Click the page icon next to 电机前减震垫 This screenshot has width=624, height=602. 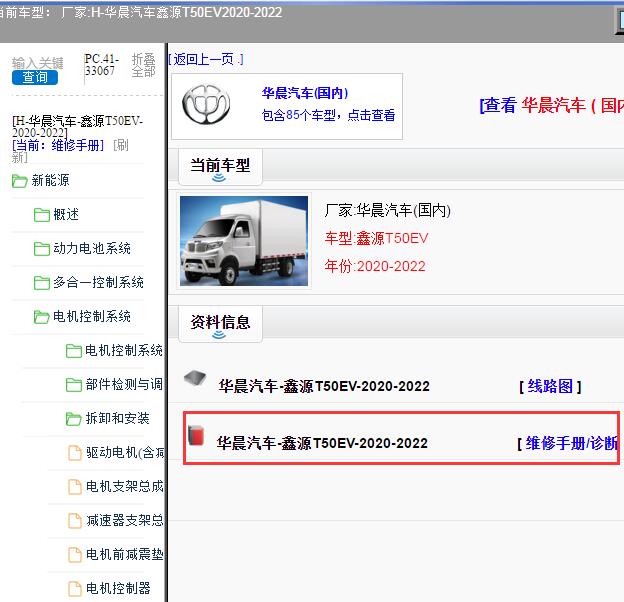(75, 555)
